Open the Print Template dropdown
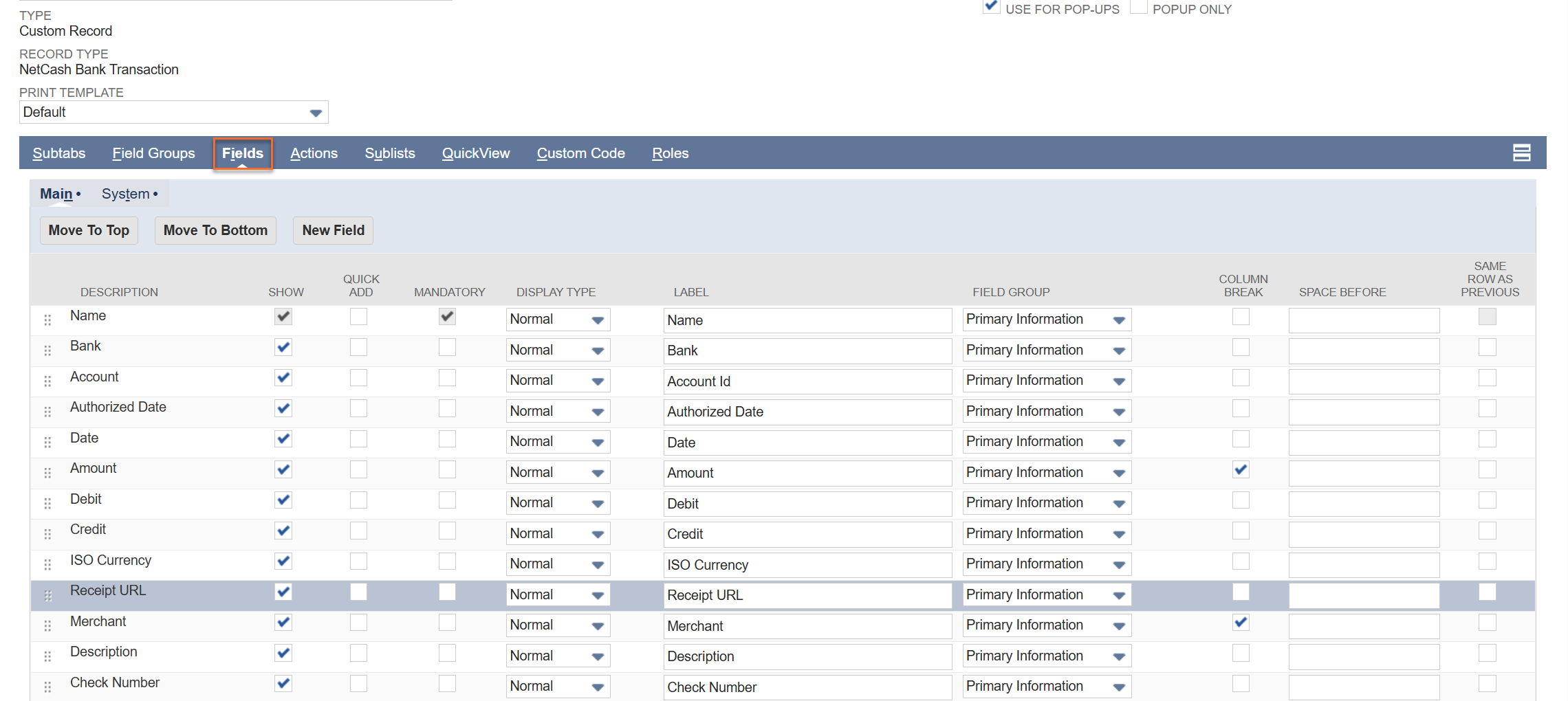The height and width of the screenshot is (701, 1568). pos(173,113)
